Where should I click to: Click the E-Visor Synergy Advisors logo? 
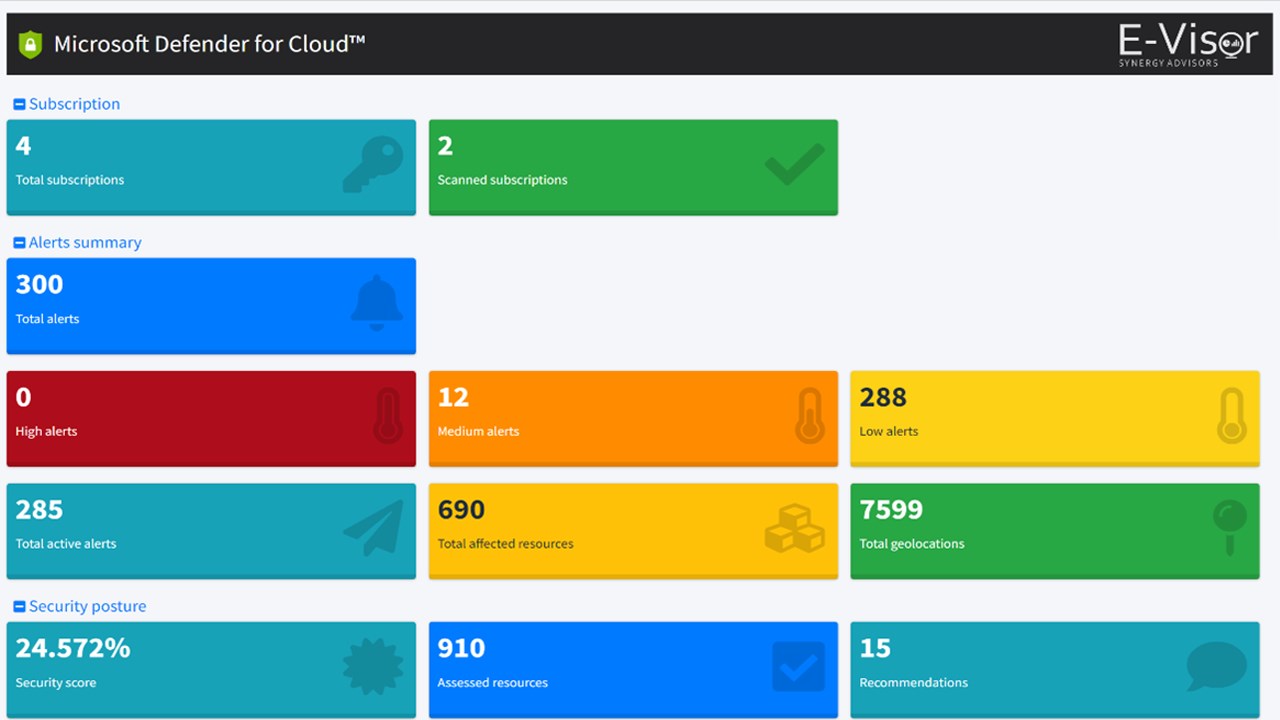click(x=1188, y=45)
